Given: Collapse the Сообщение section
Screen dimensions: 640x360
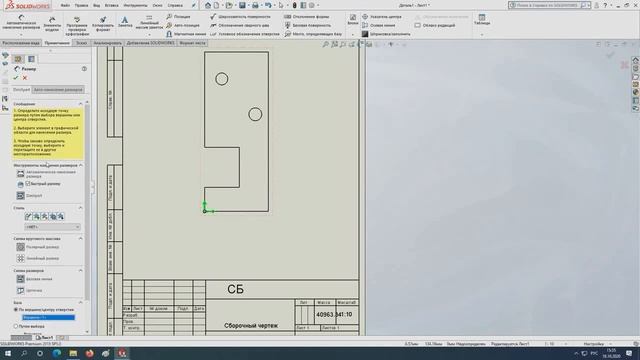Looking at the screenshot, I should click(x=80, y=104).
